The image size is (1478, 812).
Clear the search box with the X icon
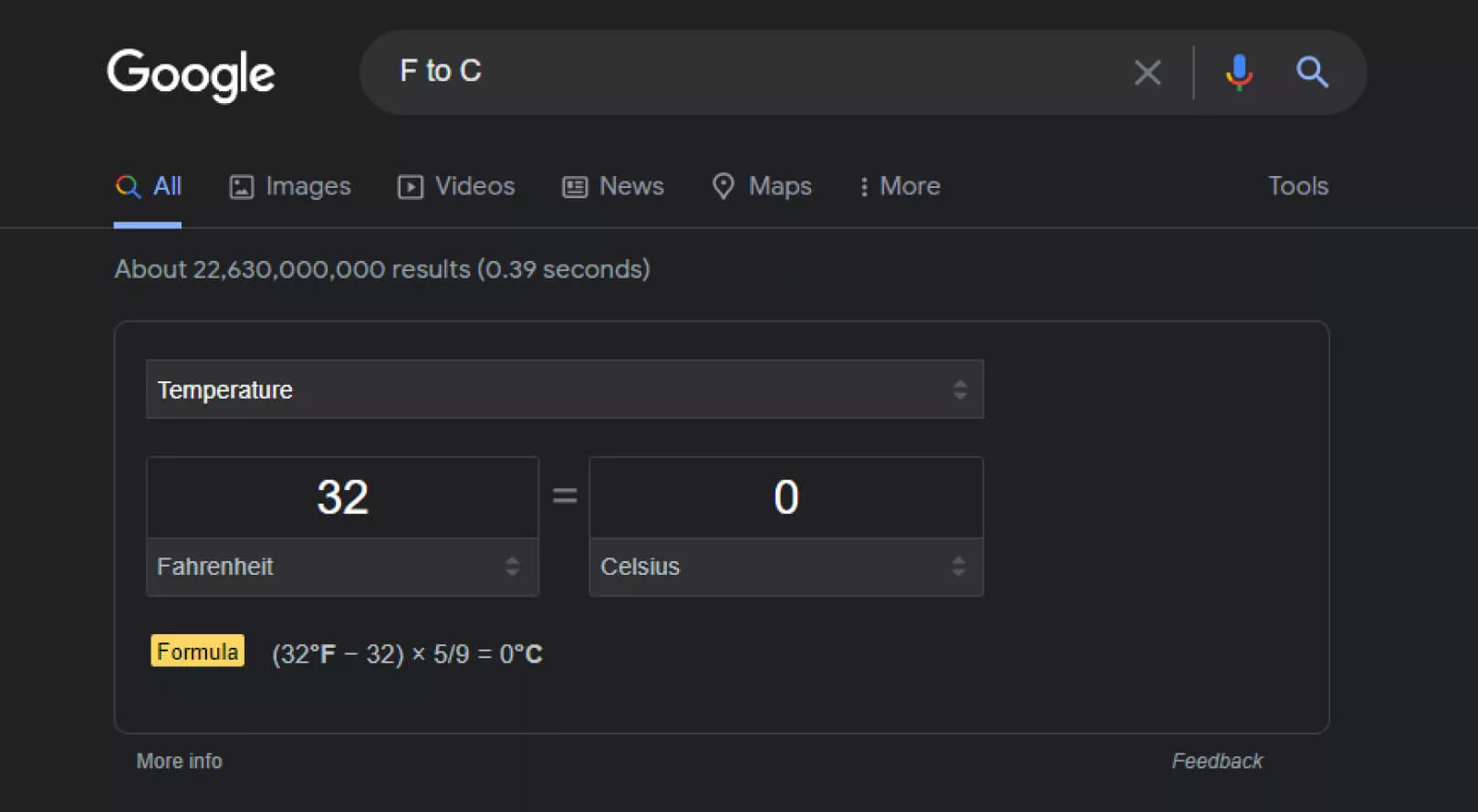1147,72
